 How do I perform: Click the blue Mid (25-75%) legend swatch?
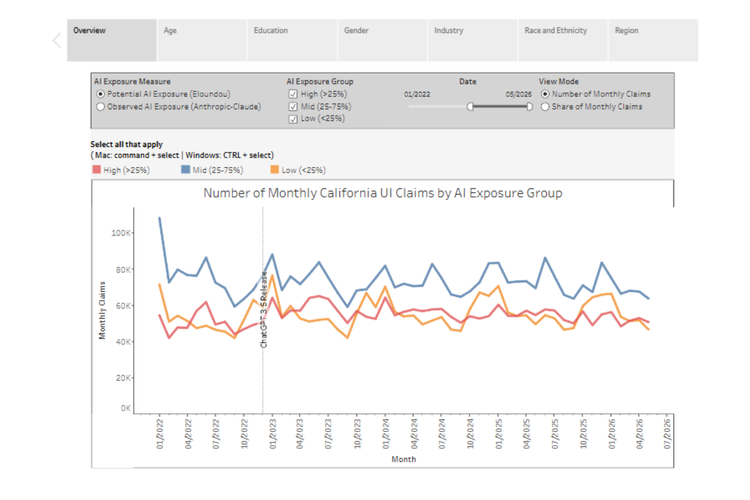186,169
